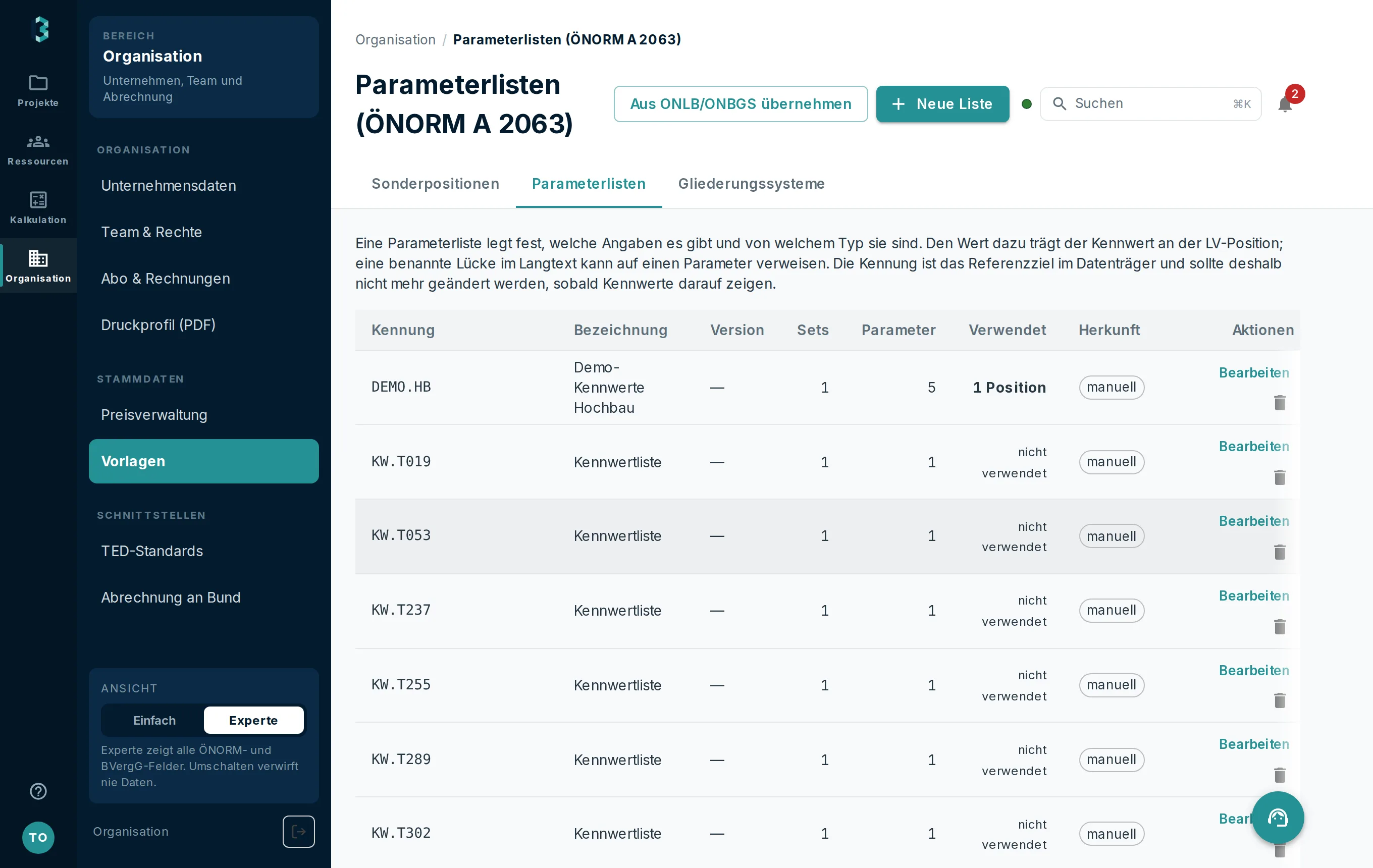Create a new list with Neue Liste
The image size is (1373, 868).
pyautogui.click(x=942, y=104)
